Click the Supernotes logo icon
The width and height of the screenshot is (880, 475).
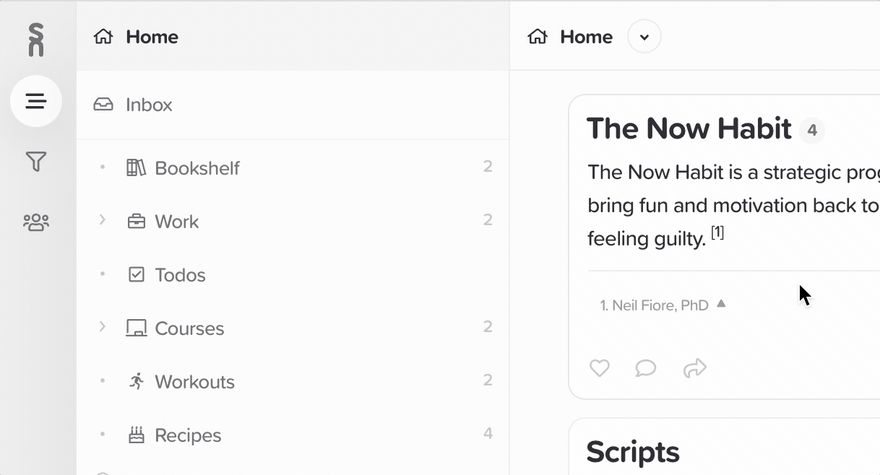36,39
